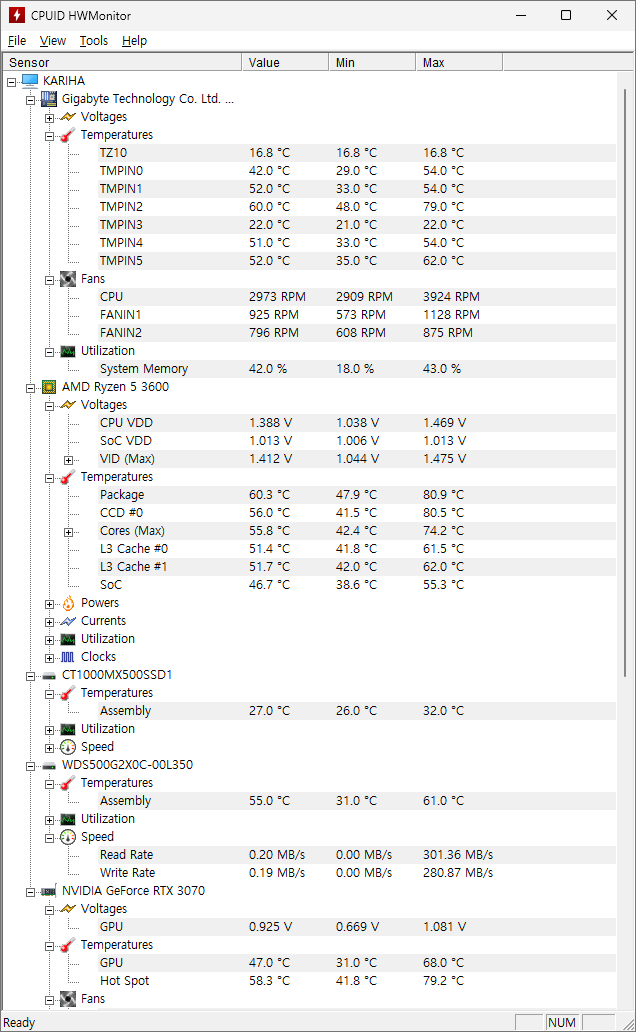Click the AMD Ryzen 5 3600 CPU icon

49,387
